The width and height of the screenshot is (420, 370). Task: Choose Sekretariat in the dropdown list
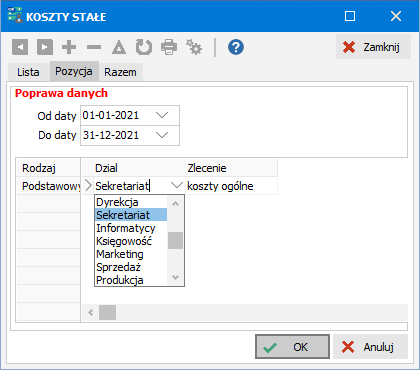(x=131, y=215)
